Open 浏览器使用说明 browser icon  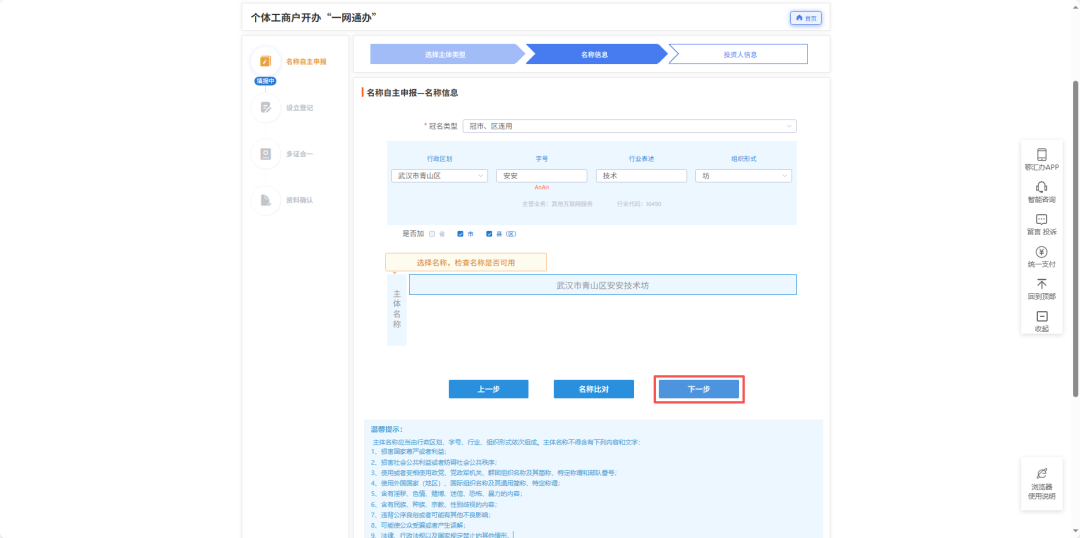[x=1041, y=473]
